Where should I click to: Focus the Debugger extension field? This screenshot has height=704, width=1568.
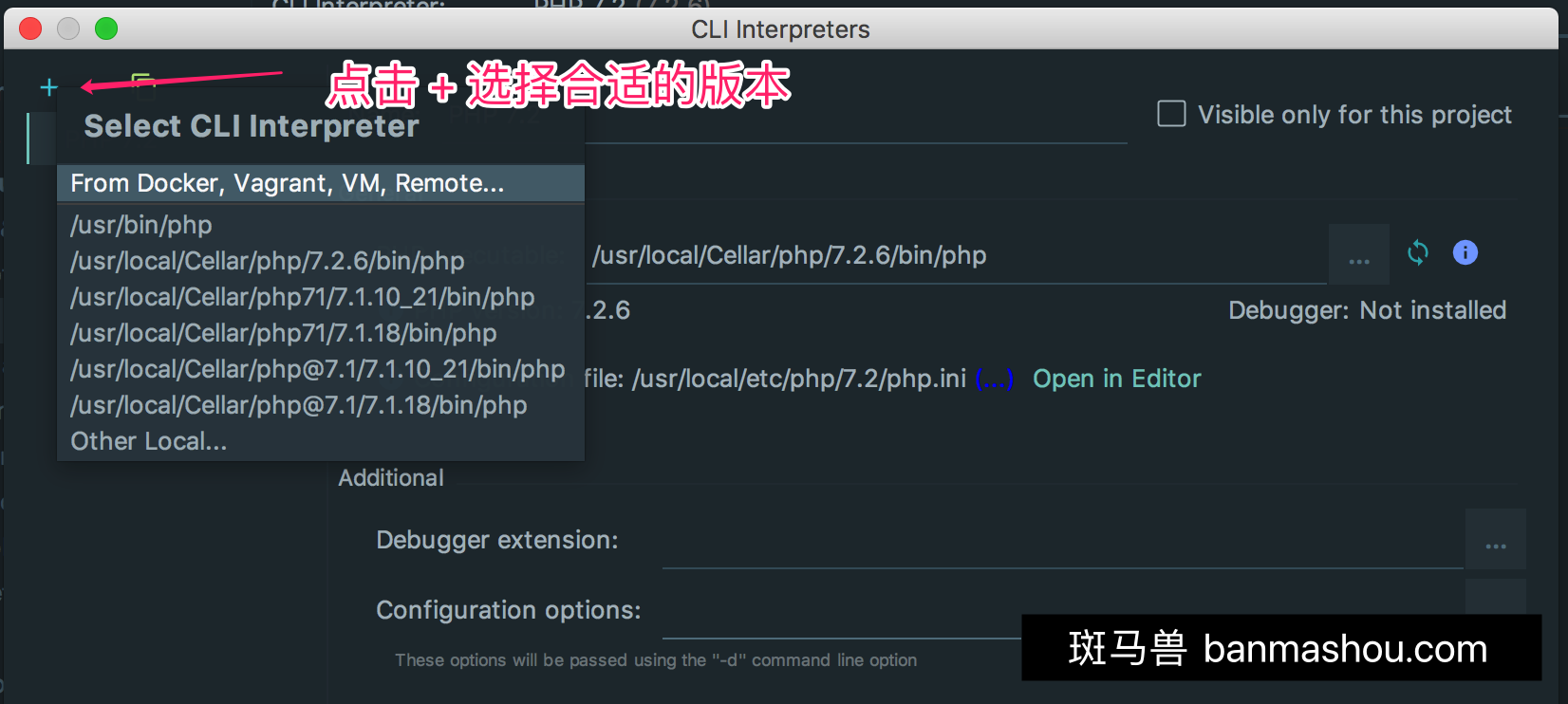click(1063, 541)
